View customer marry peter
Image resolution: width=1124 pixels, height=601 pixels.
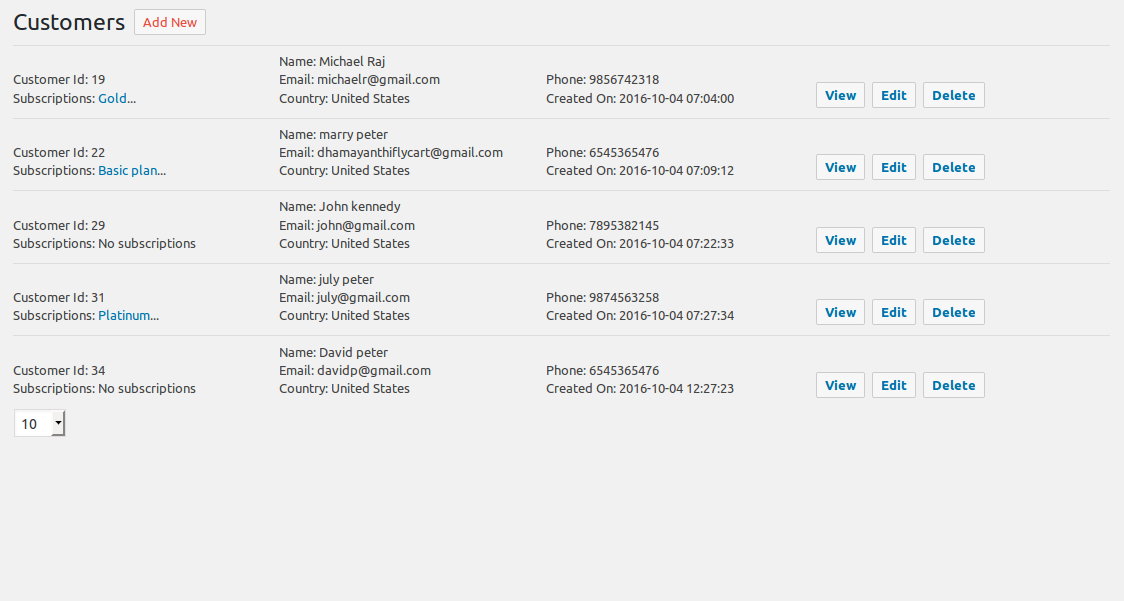click(x=840, y=167)
